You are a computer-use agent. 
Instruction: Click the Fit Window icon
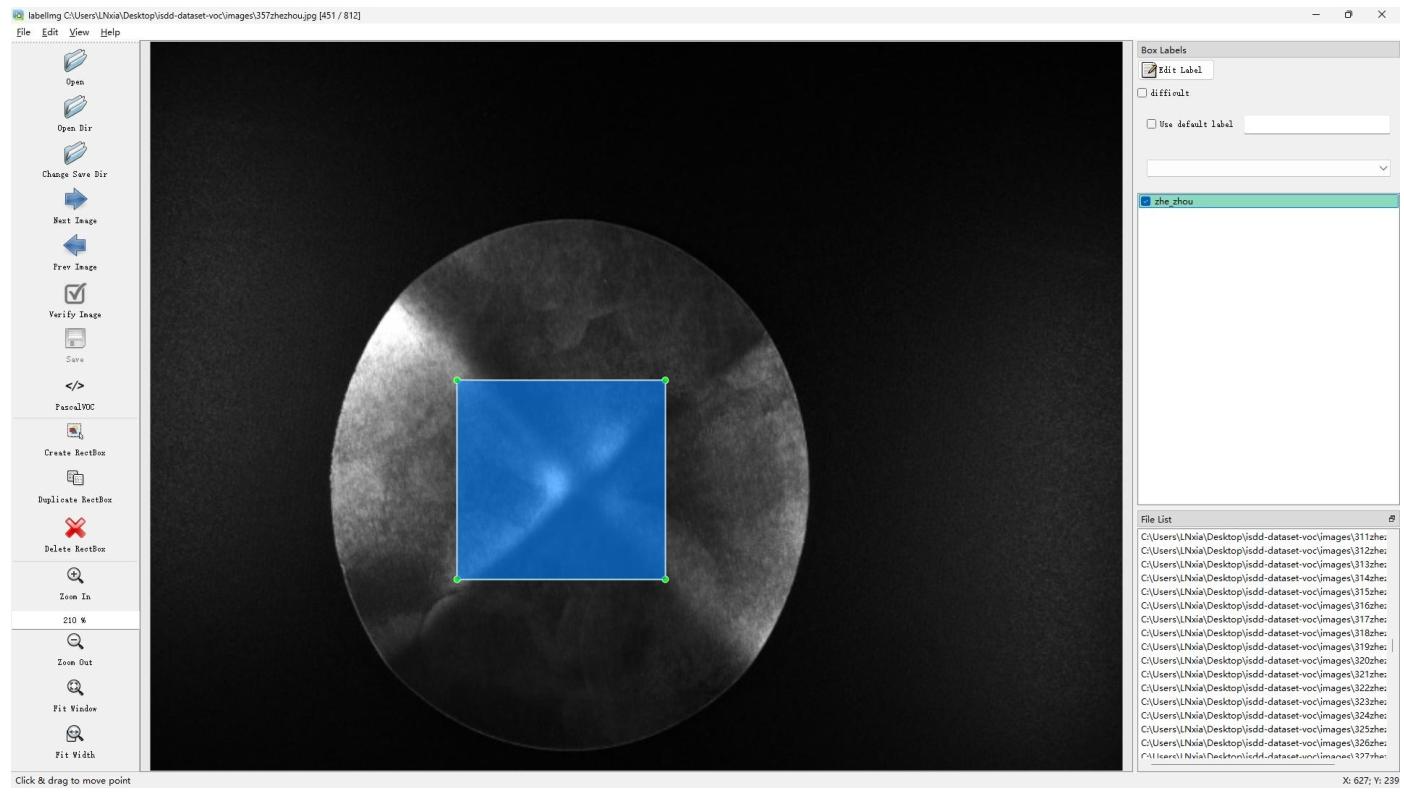pyautogui.click(x=75, y=688)
